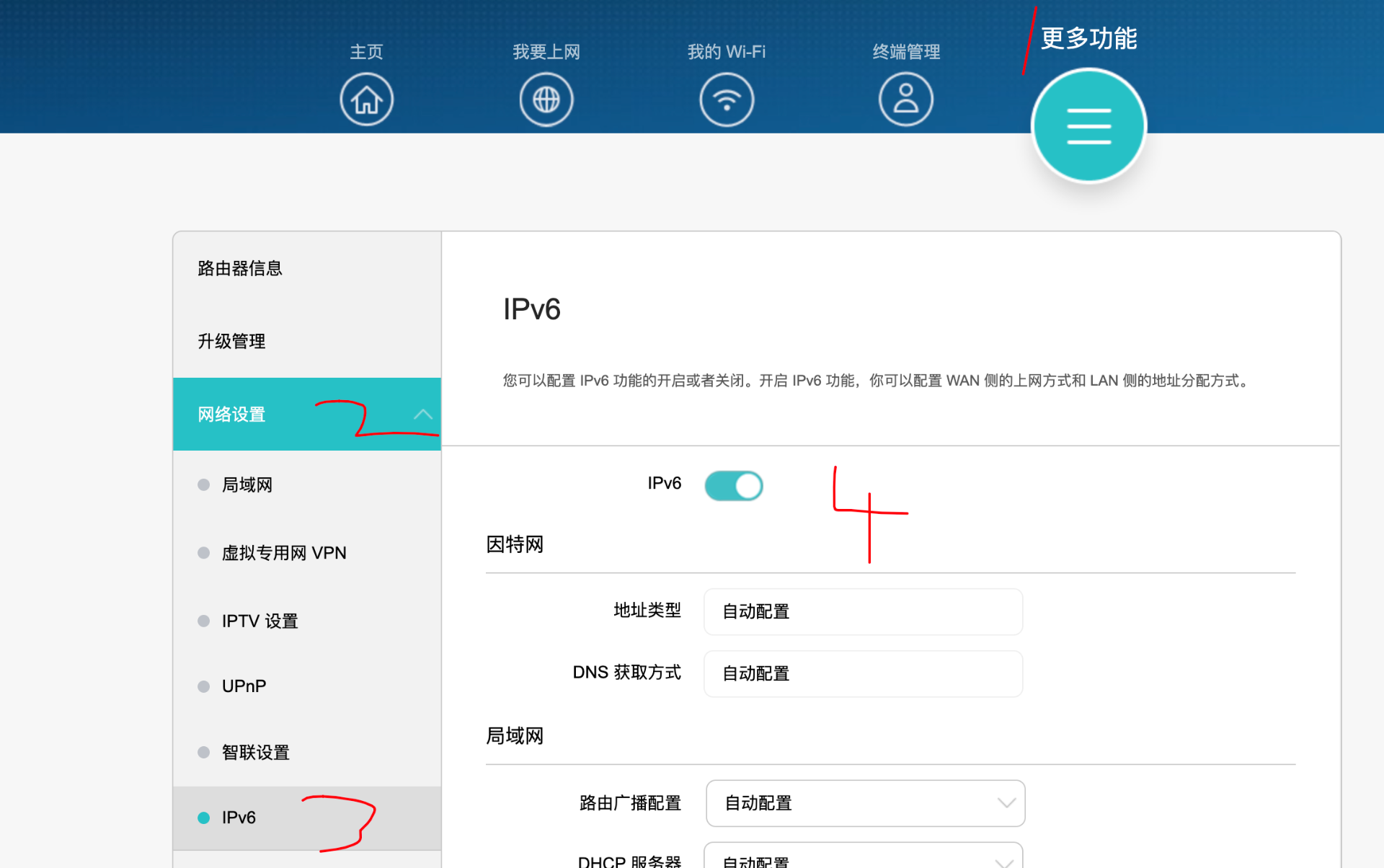Select the 局域网 sidebar bullet item
The width and height of the screenshot is (1384, 868).
[x=247, y=484]
